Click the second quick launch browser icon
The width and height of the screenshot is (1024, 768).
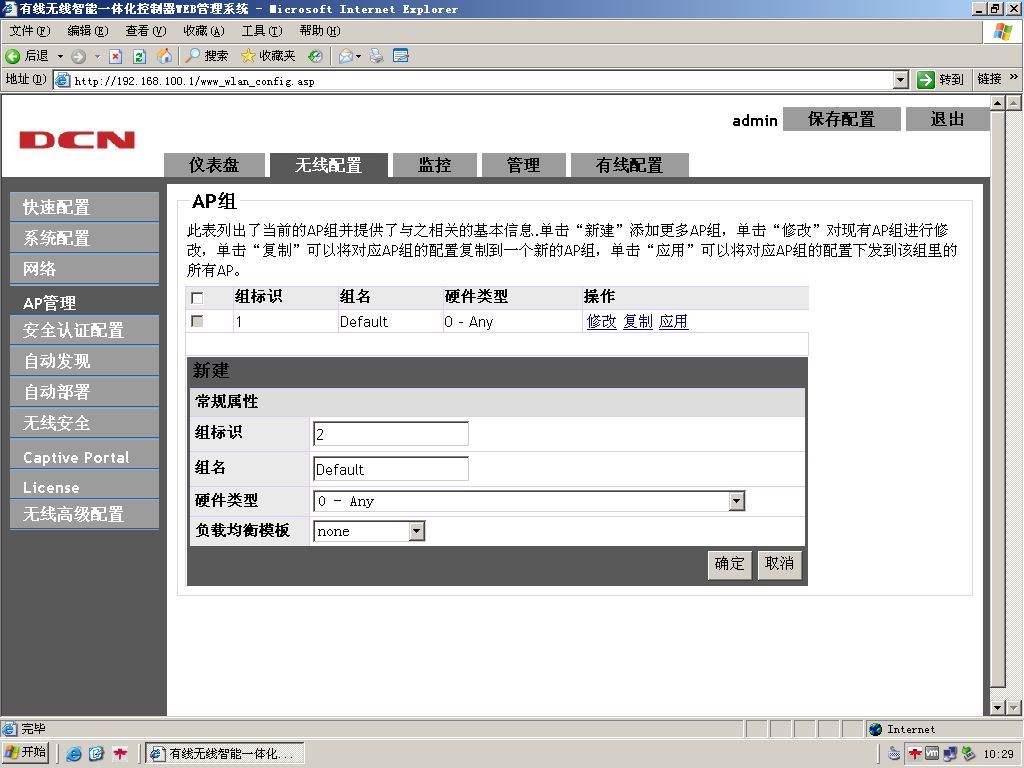(97, 754)
